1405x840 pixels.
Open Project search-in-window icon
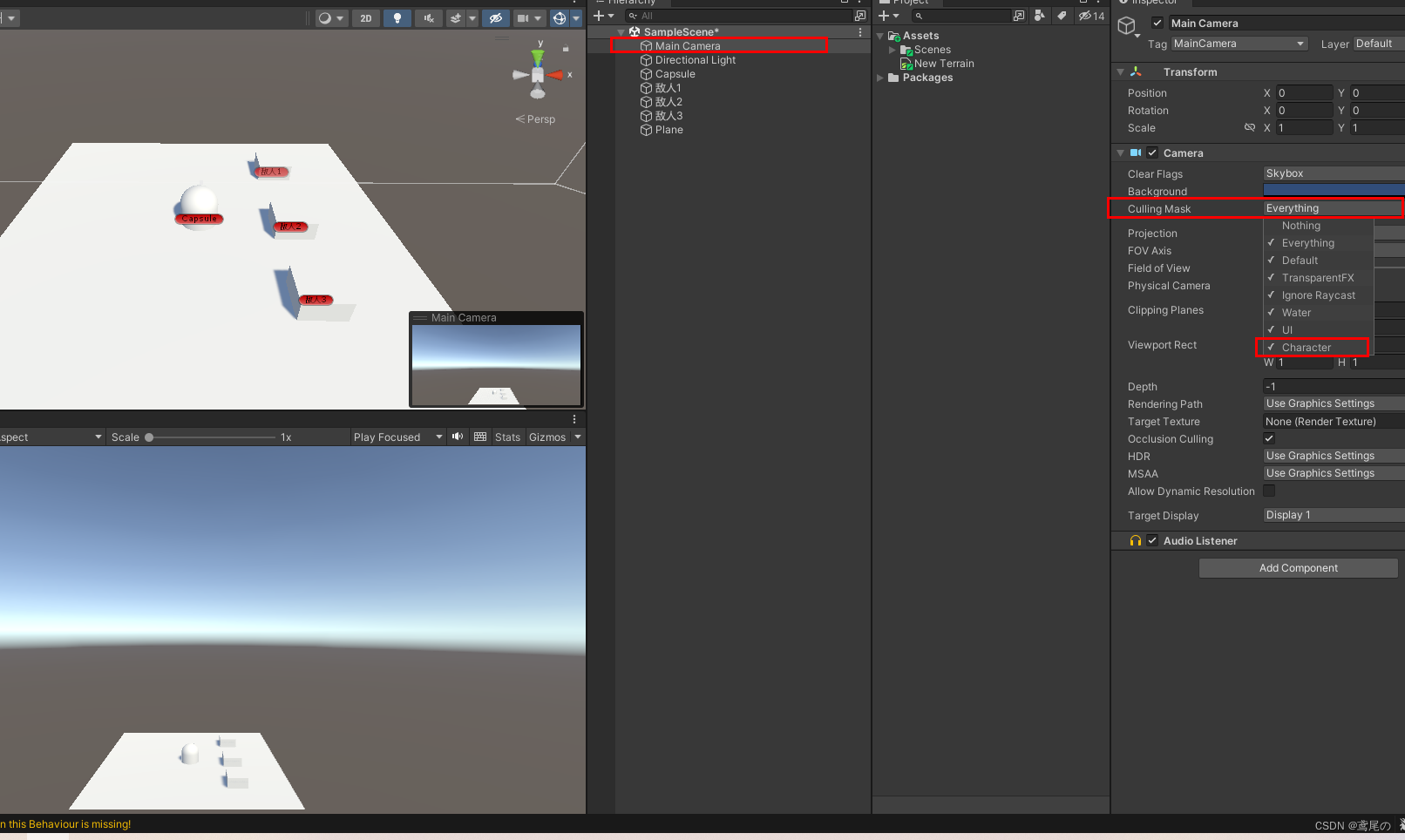click(1019, 16)
